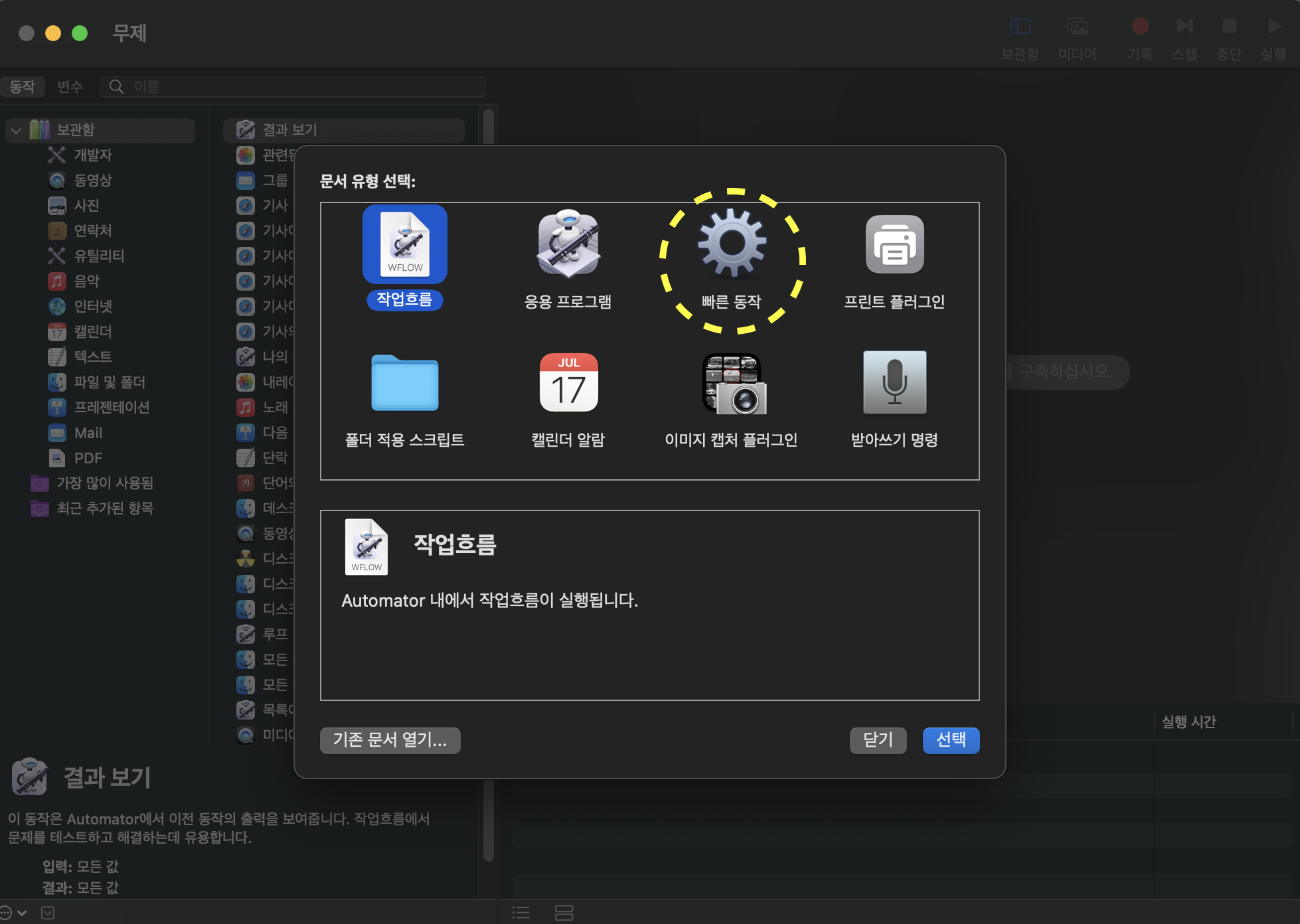This screenshot has width=1300, height=924.
Task: Choose the 응용 프로그램 robot icon
Action: [x=568, y=244]
